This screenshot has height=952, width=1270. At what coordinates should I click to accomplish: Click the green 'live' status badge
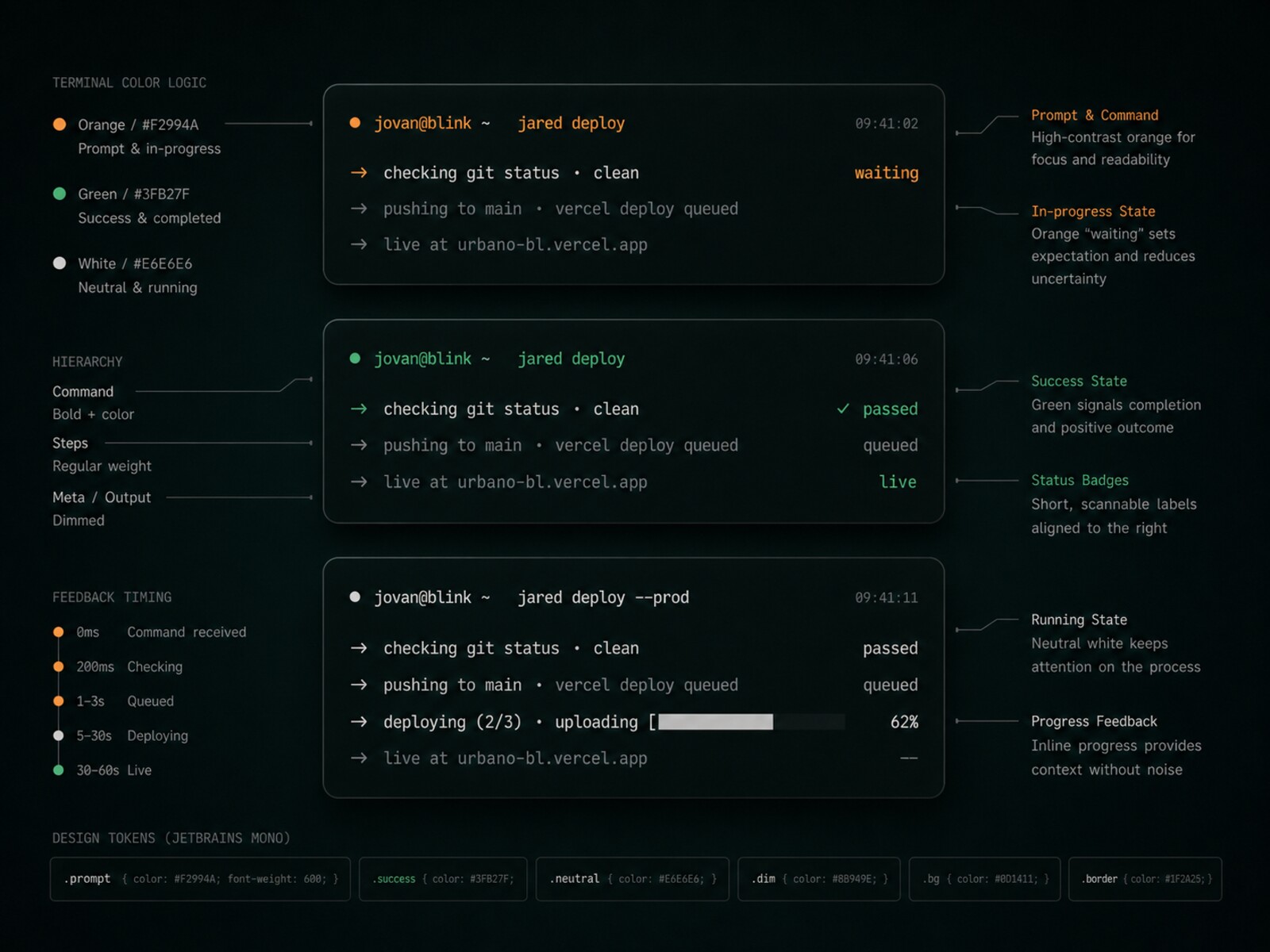pos(898,482)
